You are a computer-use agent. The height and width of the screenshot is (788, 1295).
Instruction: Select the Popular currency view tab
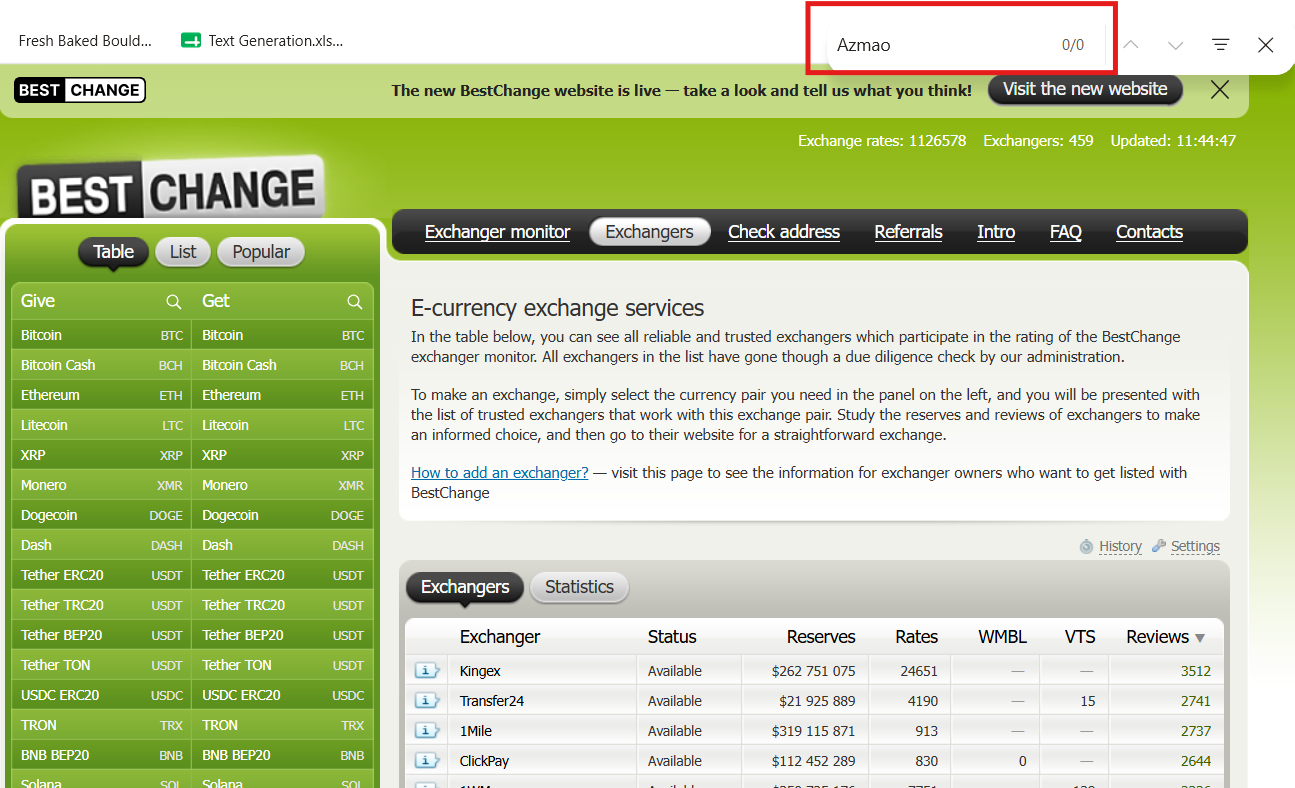pyautogui.click(x=261, y=252)
